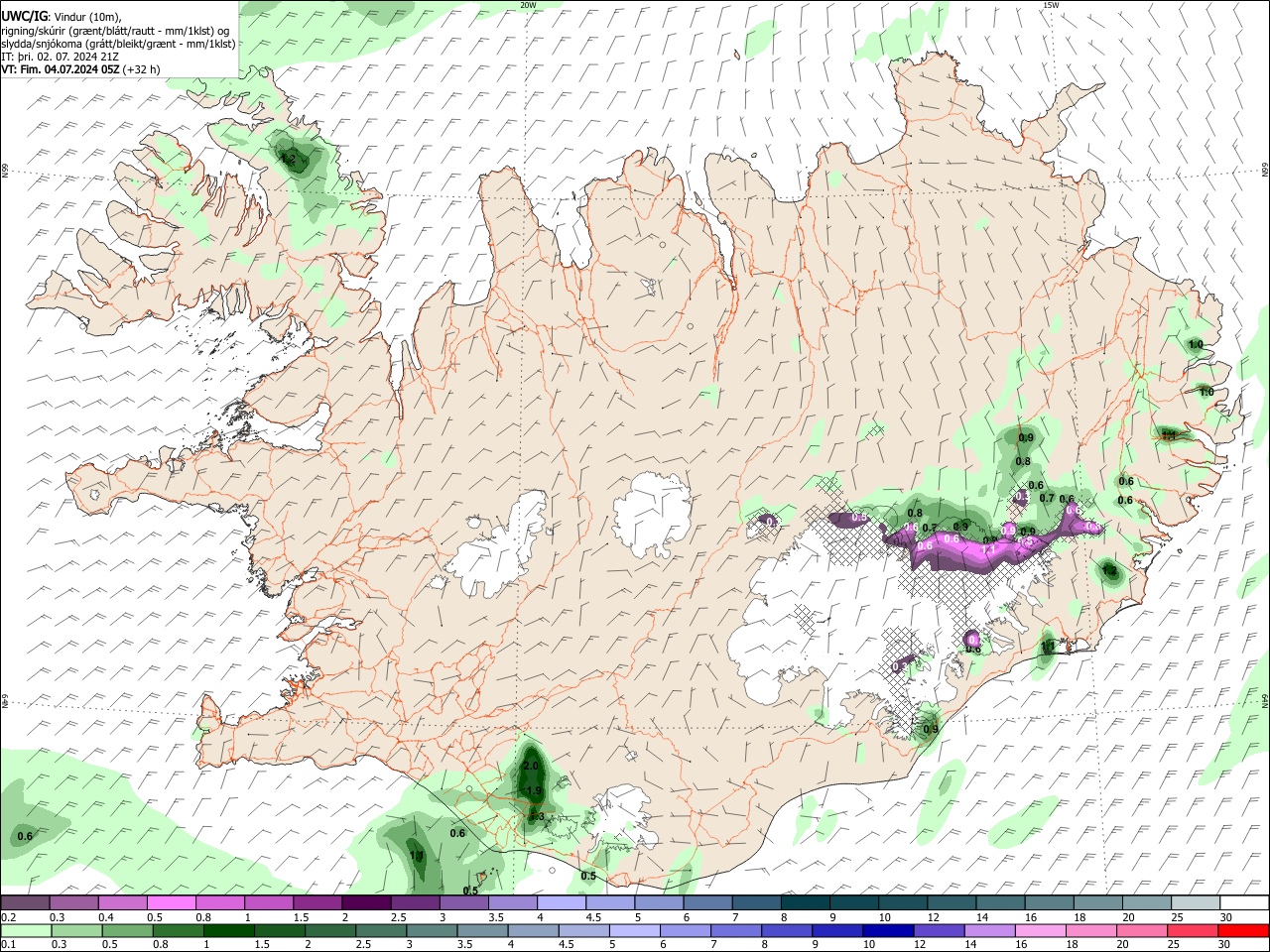Click the '12' label in the lower legend scale
1270x952 pixels.
coord(922,944)
